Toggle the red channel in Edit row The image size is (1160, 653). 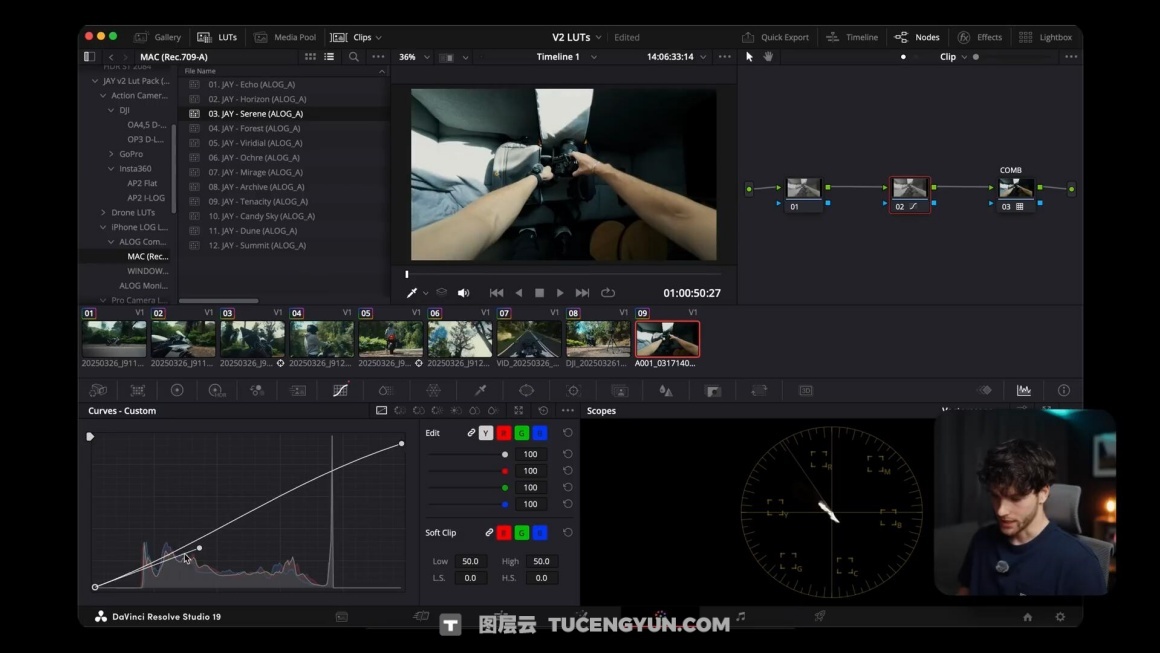(x=503, y=433)
